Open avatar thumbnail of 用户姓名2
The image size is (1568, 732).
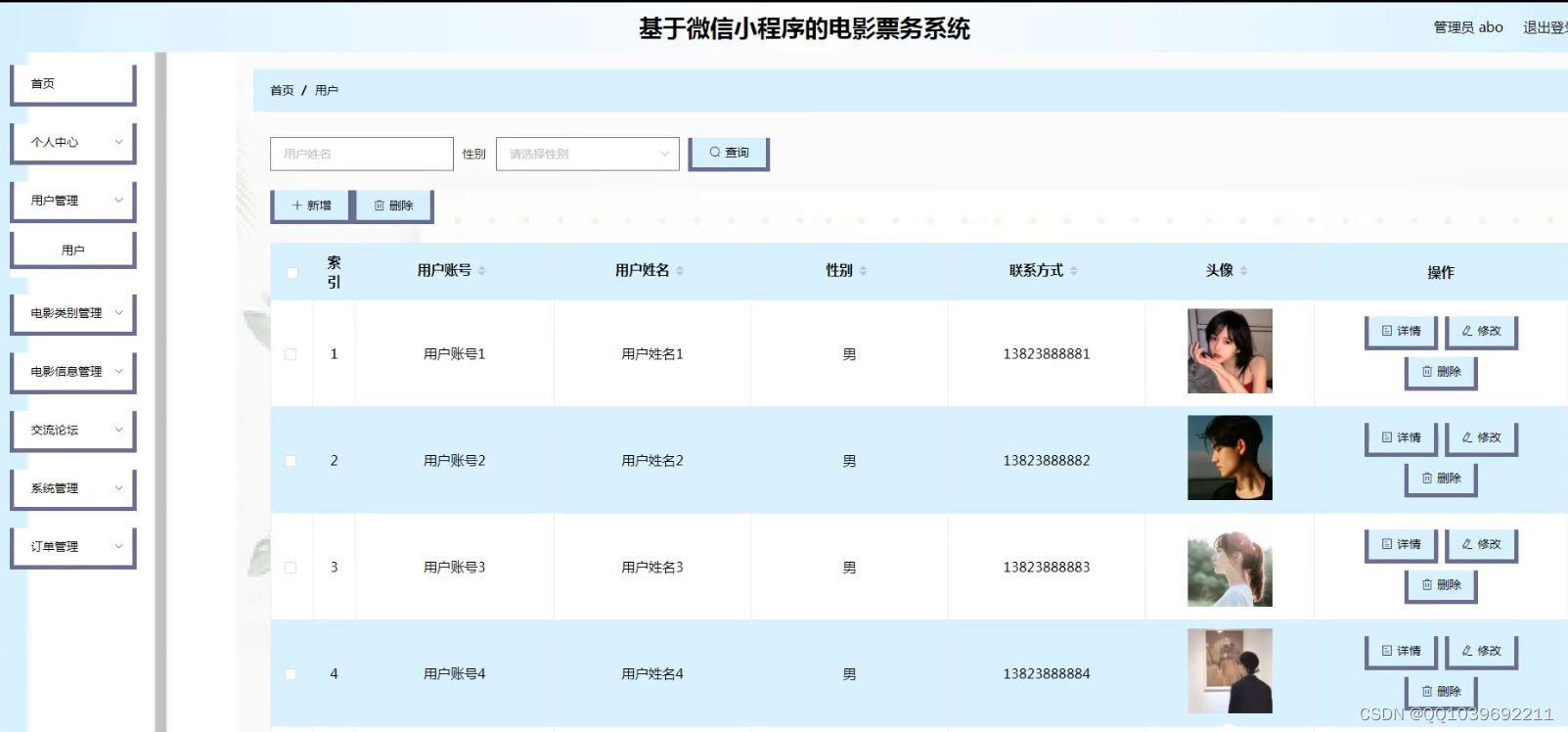point(1230,458)
